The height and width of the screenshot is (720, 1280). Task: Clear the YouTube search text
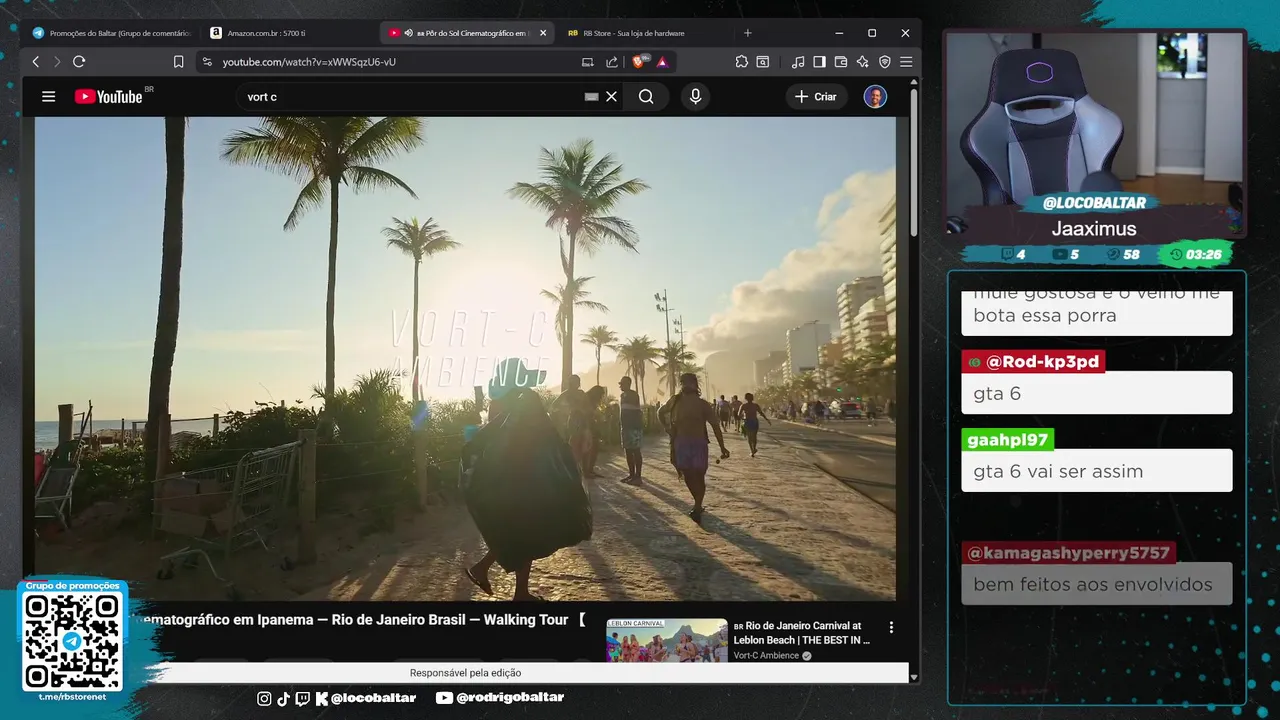pyautogui.click(x=612, y=97)
